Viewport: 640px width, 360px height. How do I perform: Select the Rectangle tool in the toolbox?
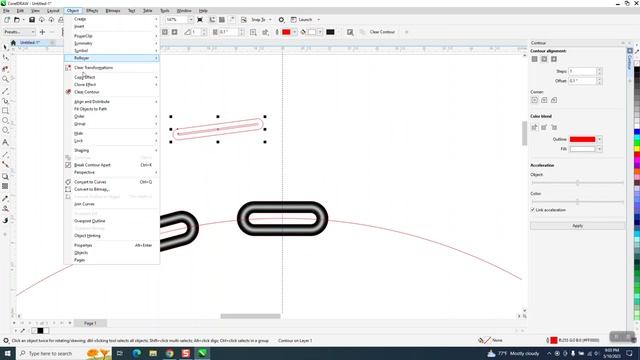5,111
